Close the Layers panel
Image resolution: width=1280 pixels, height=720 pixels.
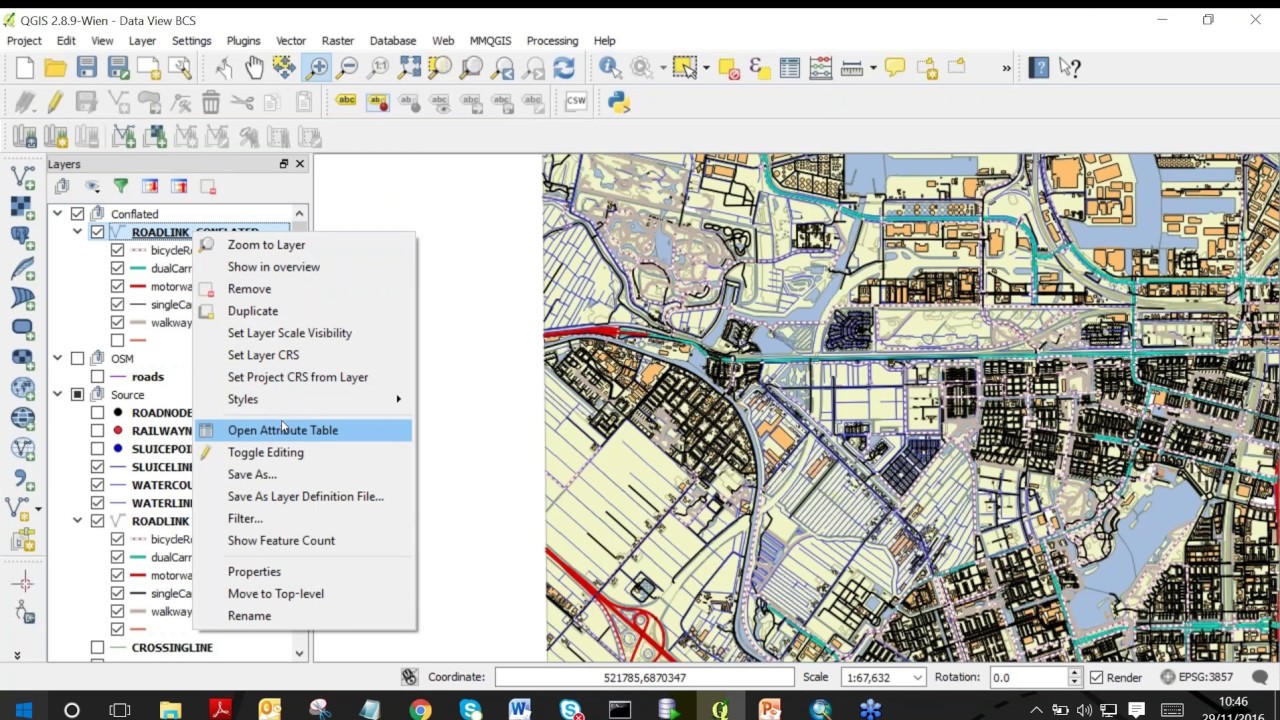point(300,164)
